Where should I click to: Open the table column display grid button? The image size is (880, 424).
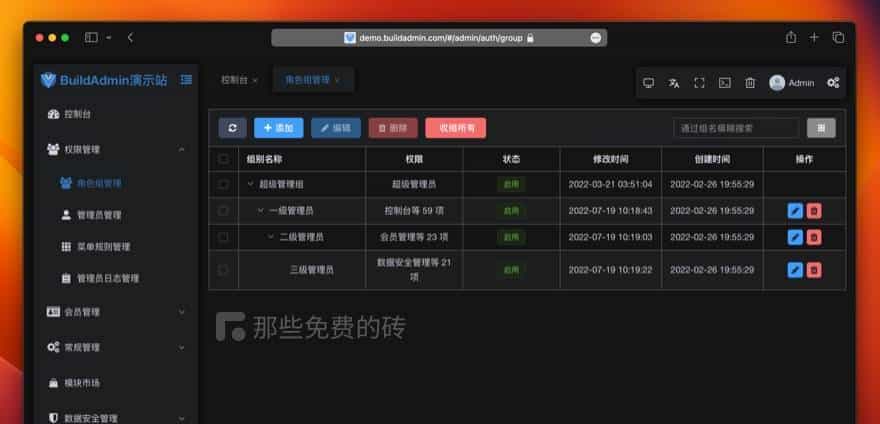point(821,128)
